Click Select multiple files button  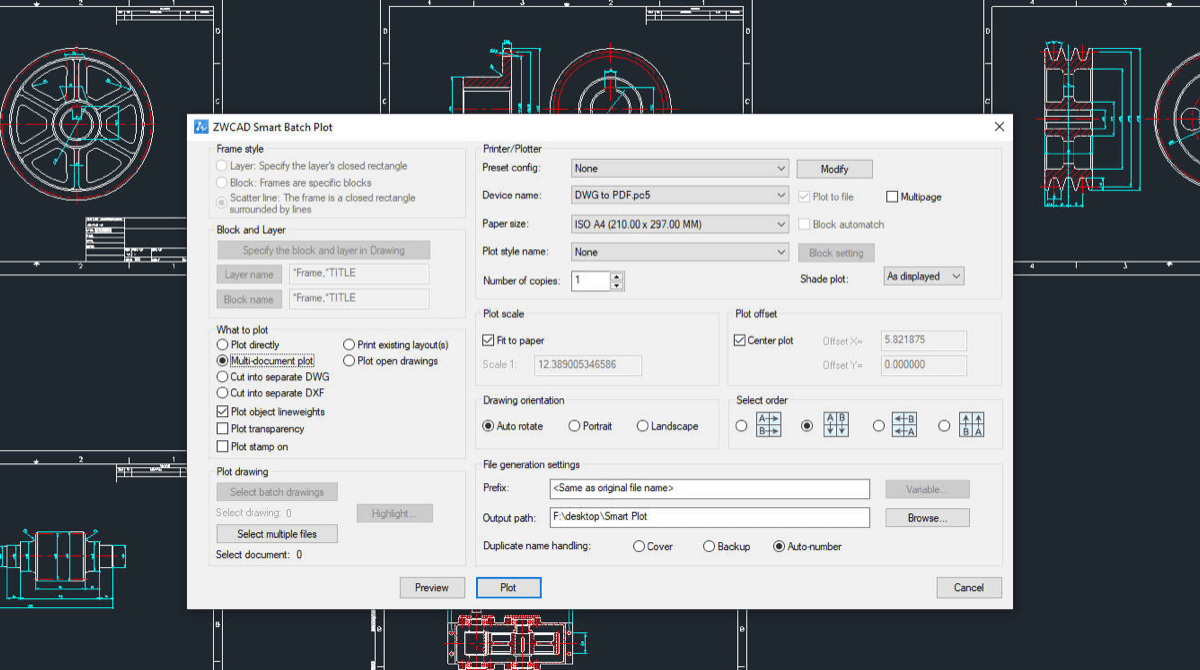click(277, 534)
